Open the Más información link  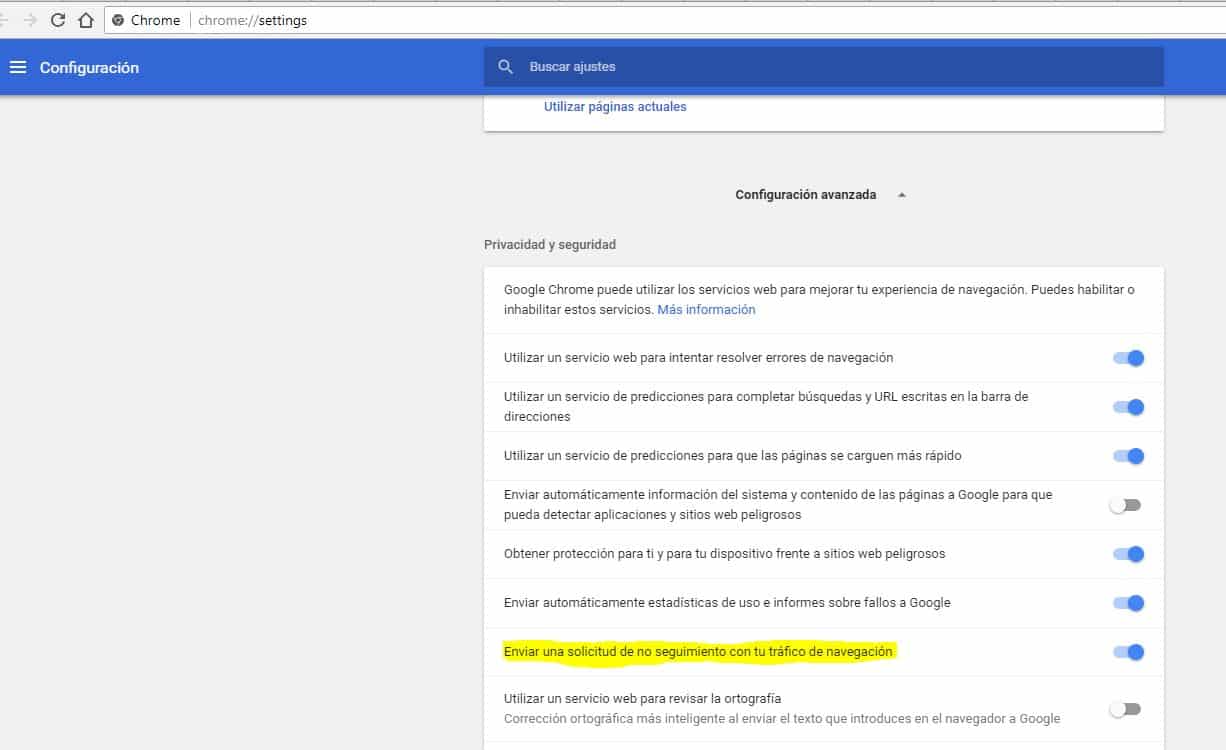[x=706, y=310]
